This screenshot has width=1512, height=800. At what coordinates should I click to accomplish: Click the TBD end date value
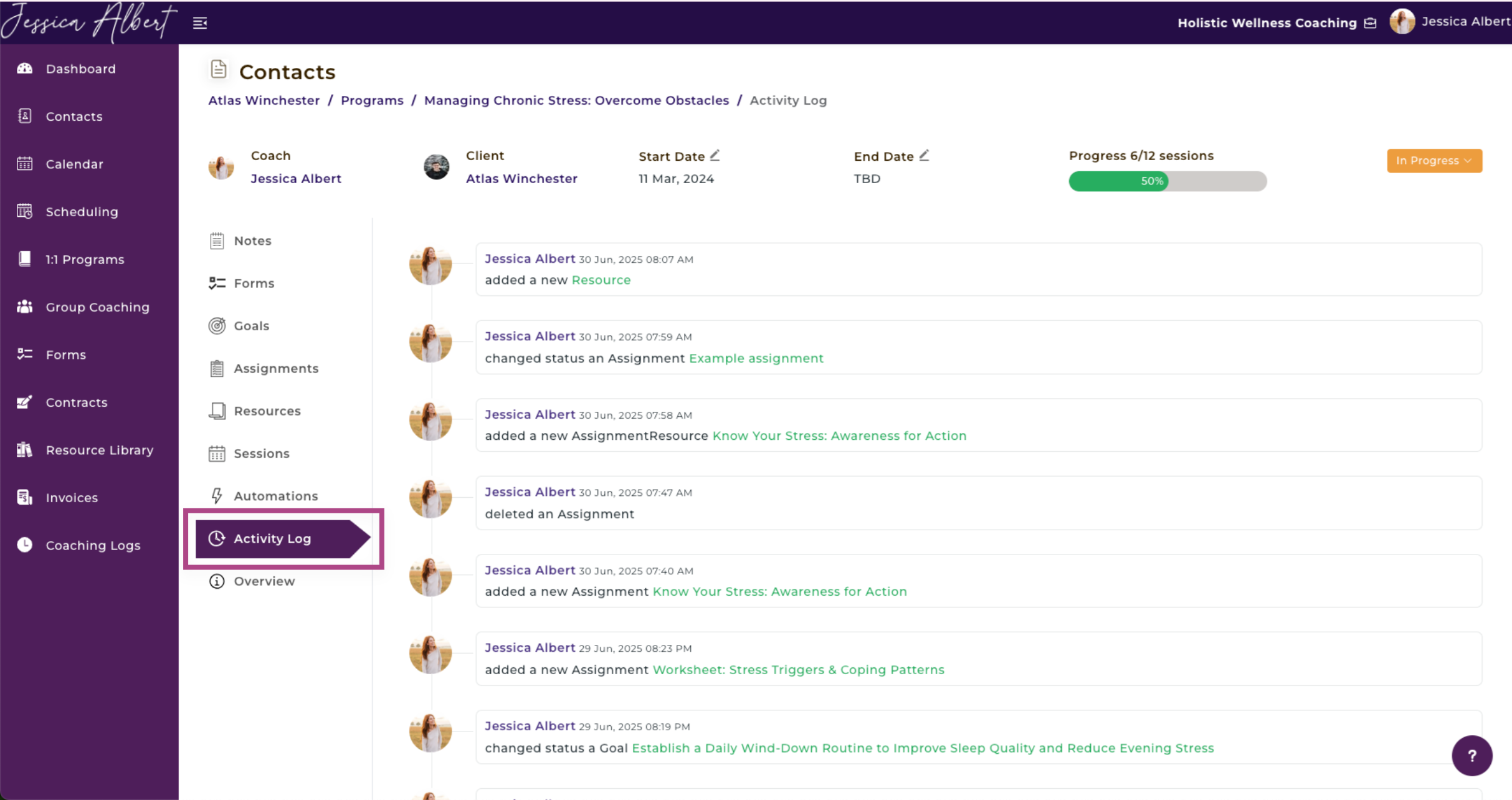[x=867, y=179]
